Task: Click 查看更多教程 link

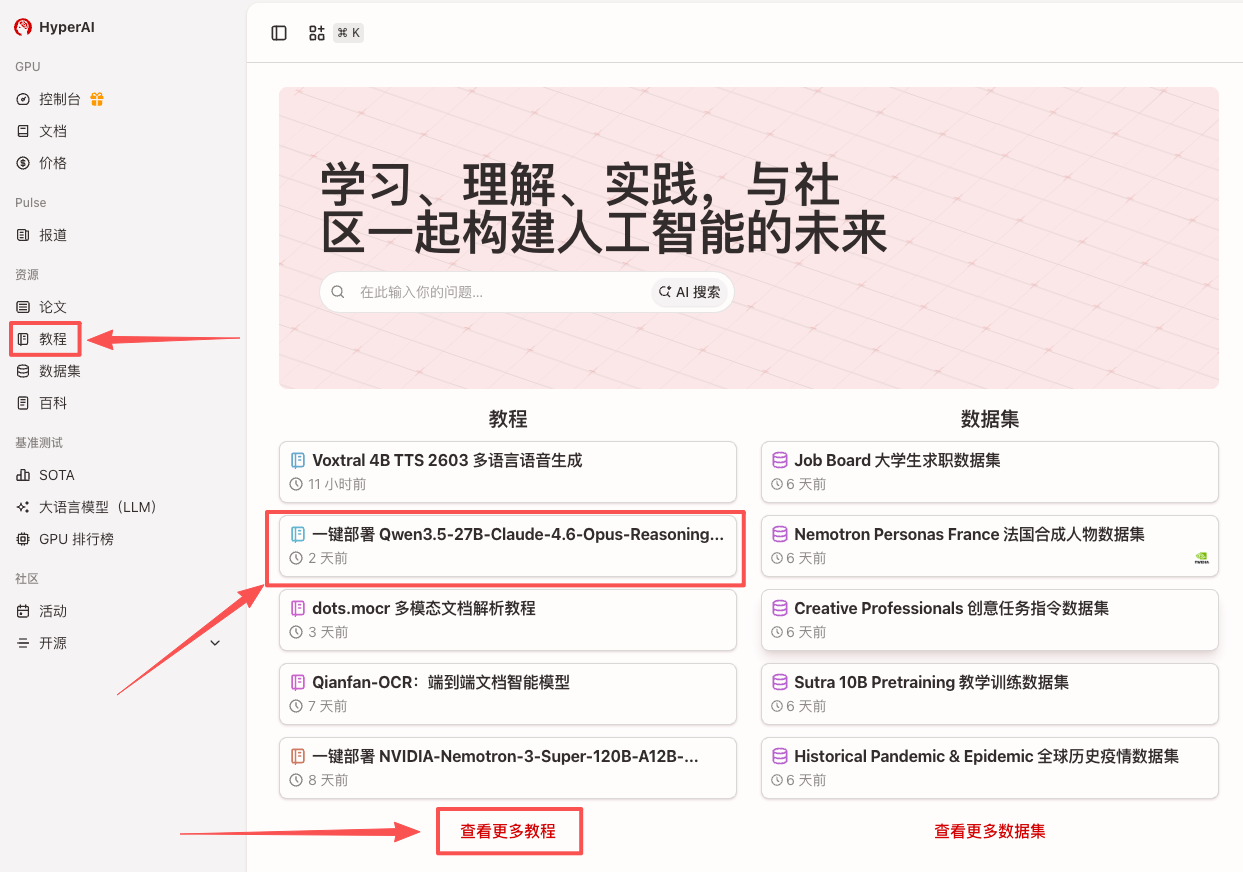Action: 508,831
